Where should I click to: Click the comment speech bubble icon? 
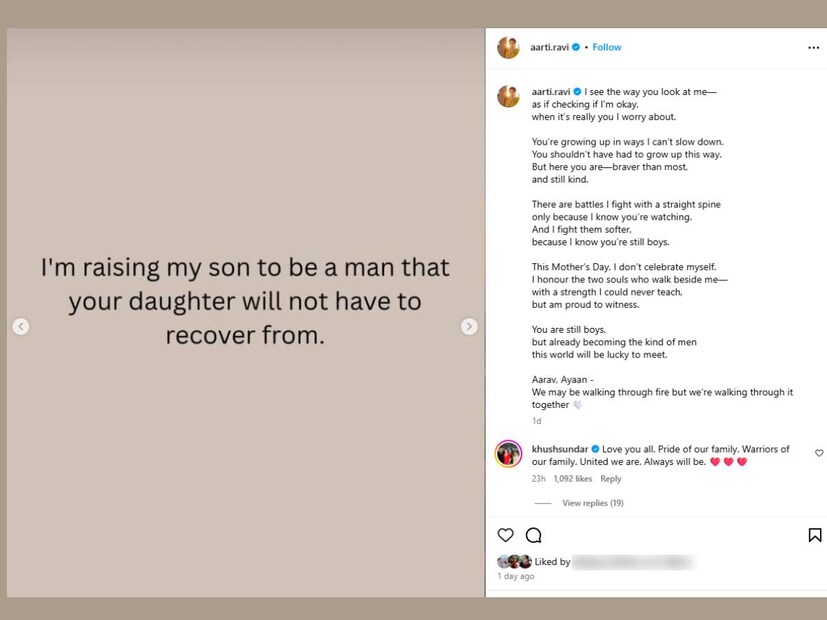[x=534, y=535]
